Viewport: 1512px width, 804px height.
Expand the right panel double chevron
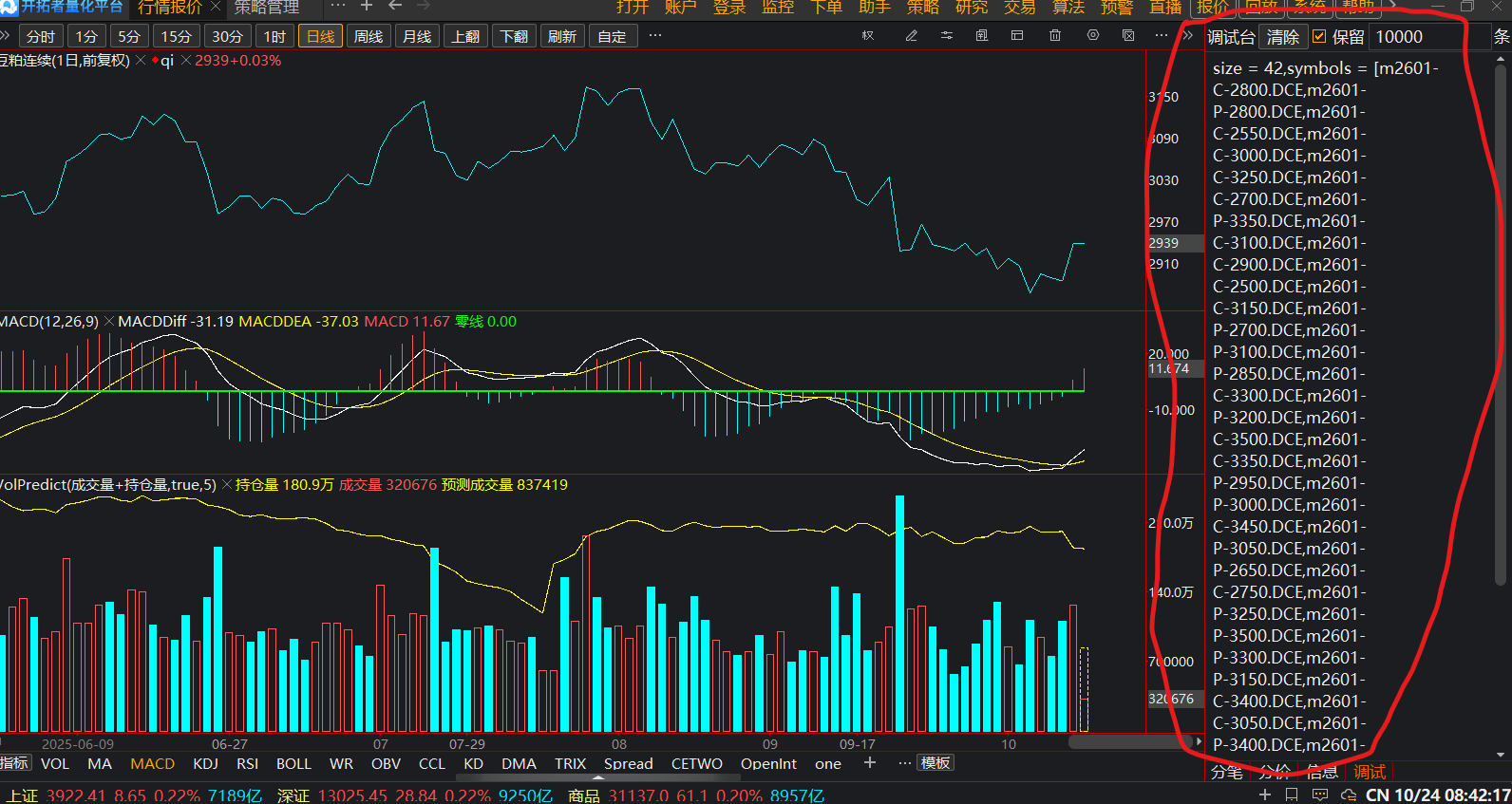1187,36
